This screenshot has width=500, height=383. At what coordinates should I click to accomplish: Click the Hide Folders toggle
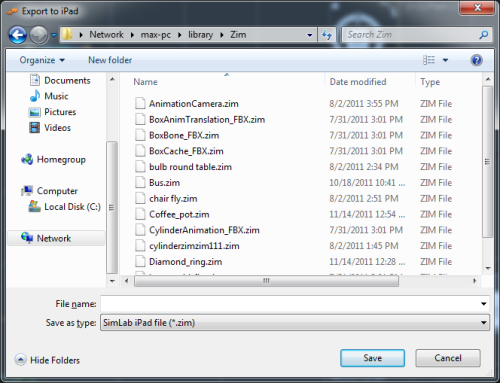tap(47, 360)
